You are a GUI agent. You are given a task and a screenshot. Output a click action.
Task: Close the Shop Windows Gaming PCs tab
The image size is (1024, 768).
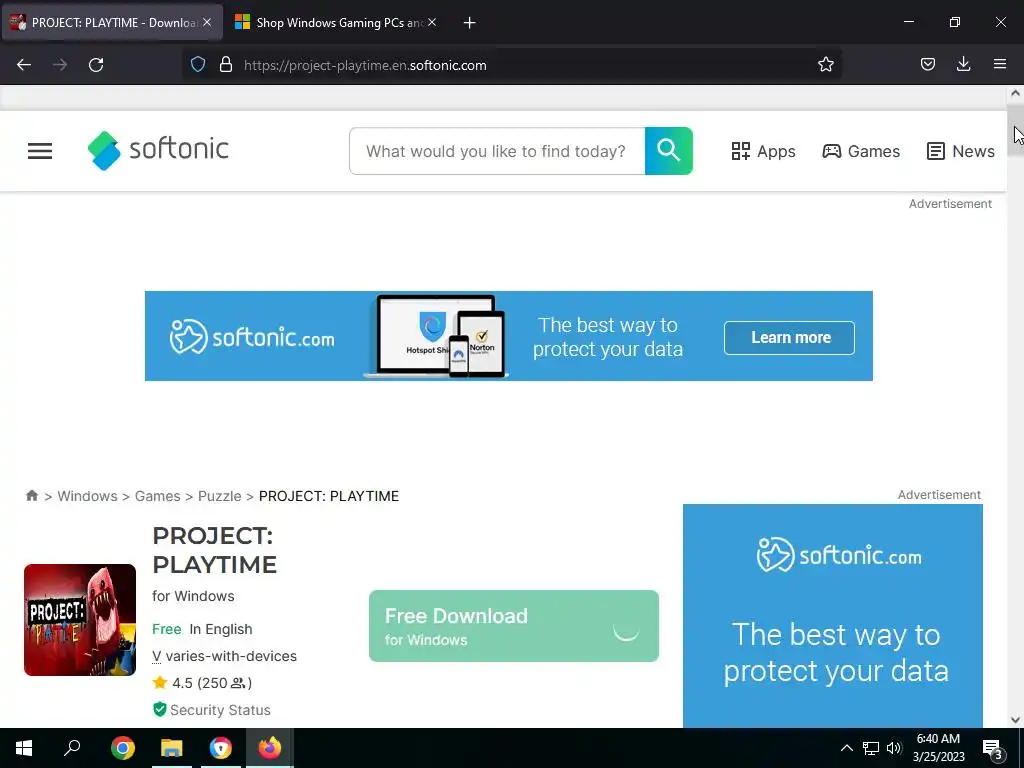(x=432, y=22)
